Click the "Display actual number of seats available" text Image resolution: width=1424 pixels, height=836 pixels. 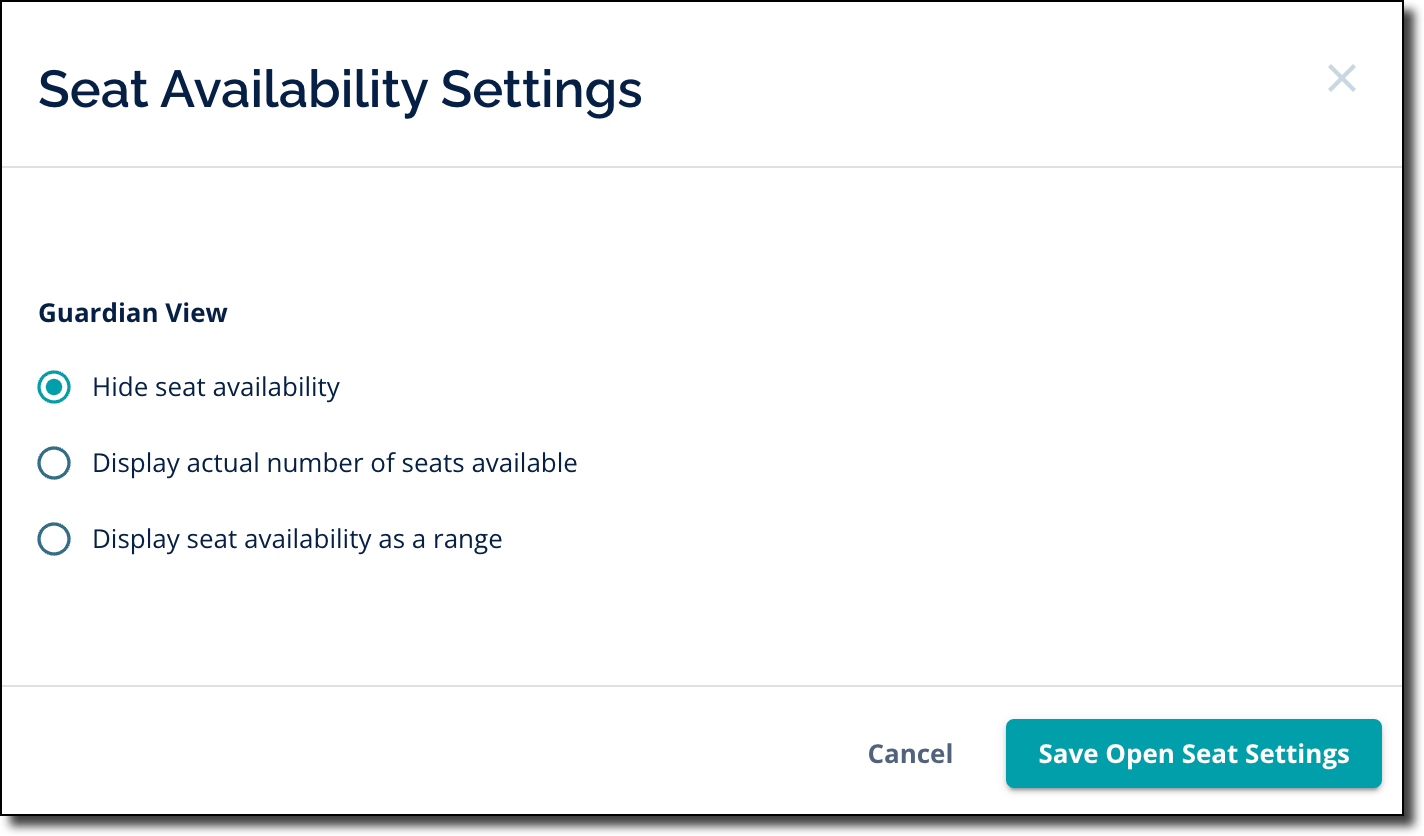tap(334, 463)
